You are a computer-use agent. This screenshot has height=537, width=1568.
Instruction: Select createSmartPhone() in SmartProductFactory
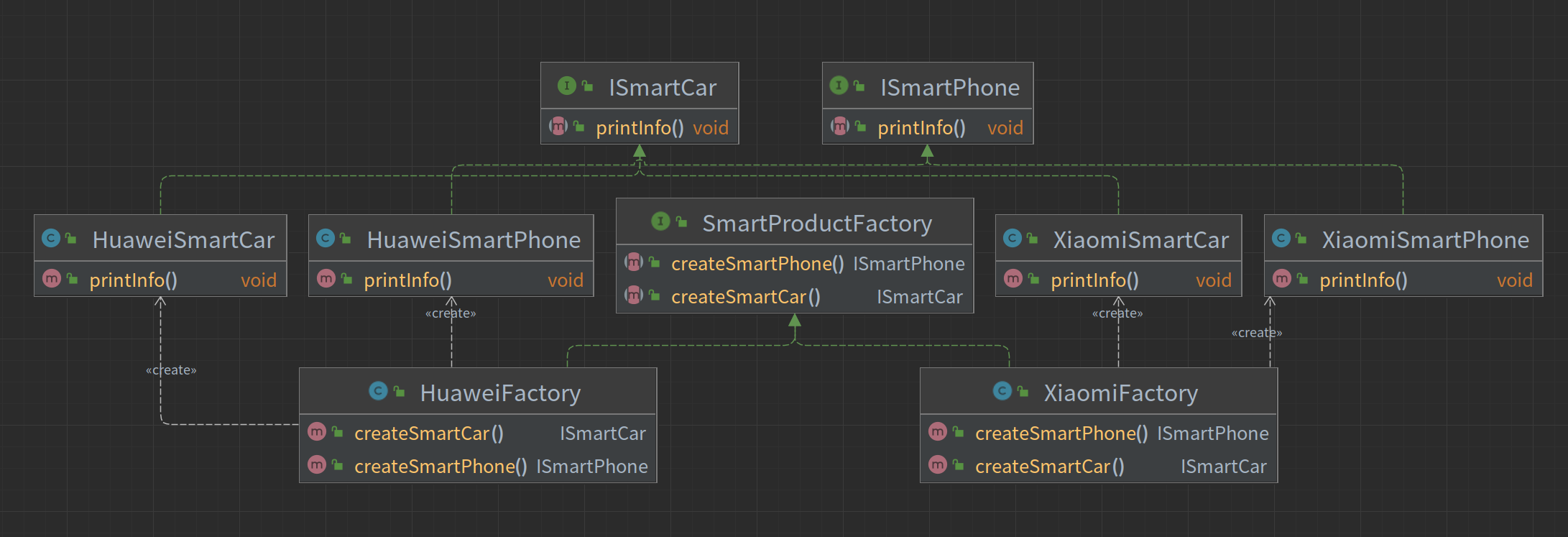757,264
